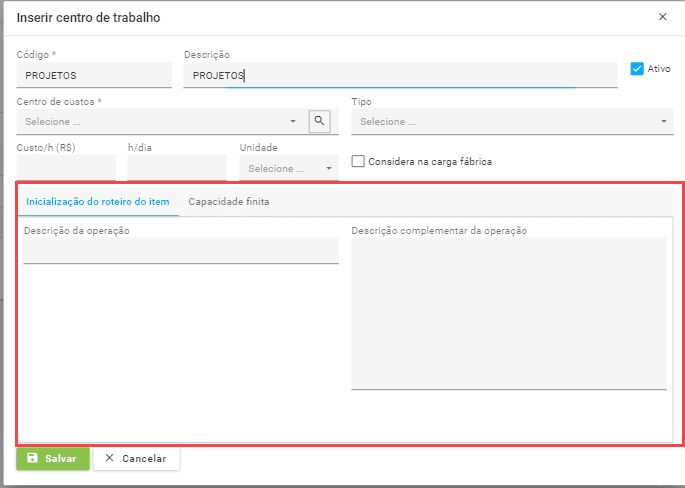Enable Considera na carga fábrica checkbox
This screenshot has width=685, height=488.
(358, 161)
